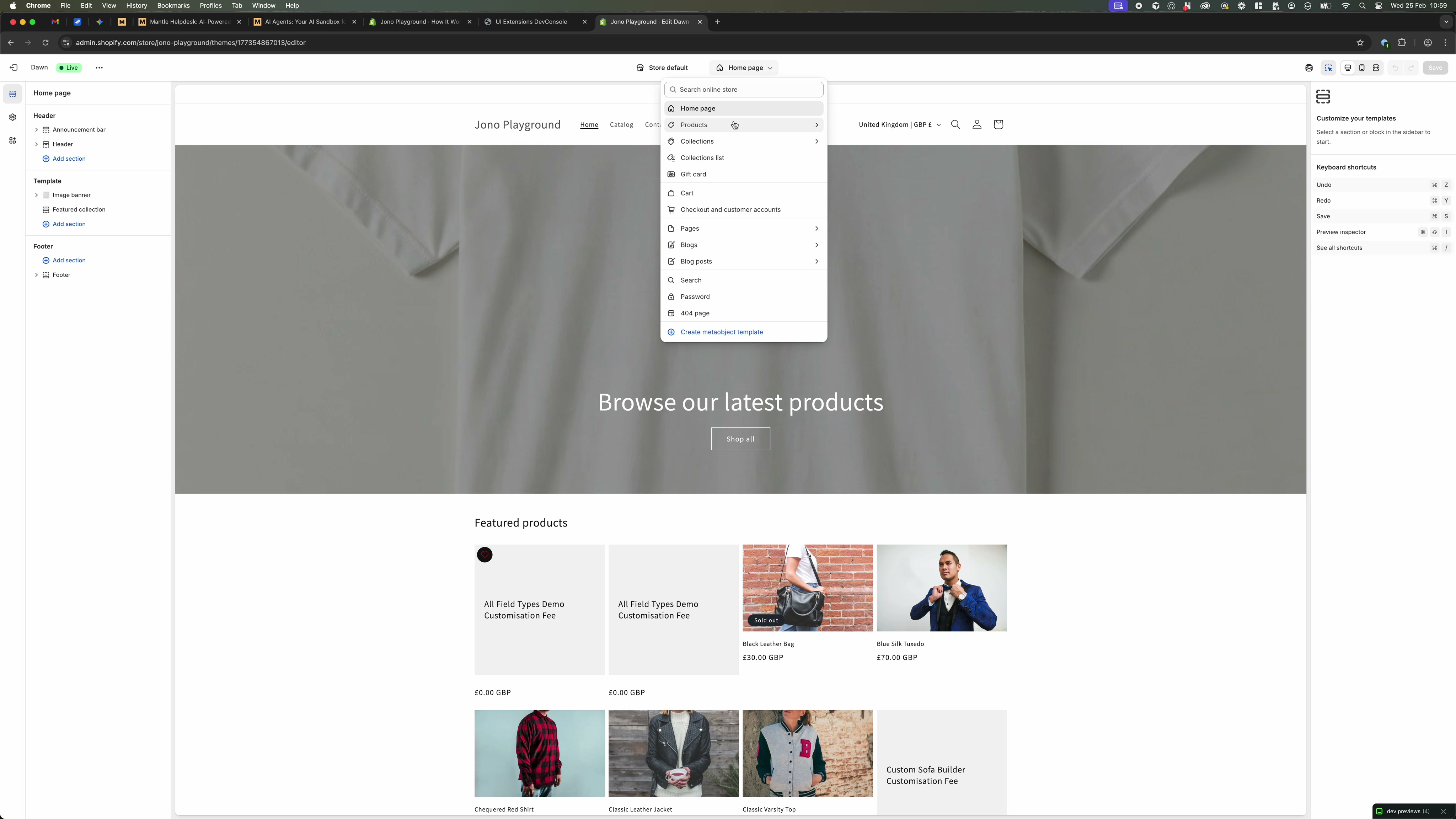Switch to mobile preview mode
This screenshot has width=1456, height=819.
tap(1362, 68)
